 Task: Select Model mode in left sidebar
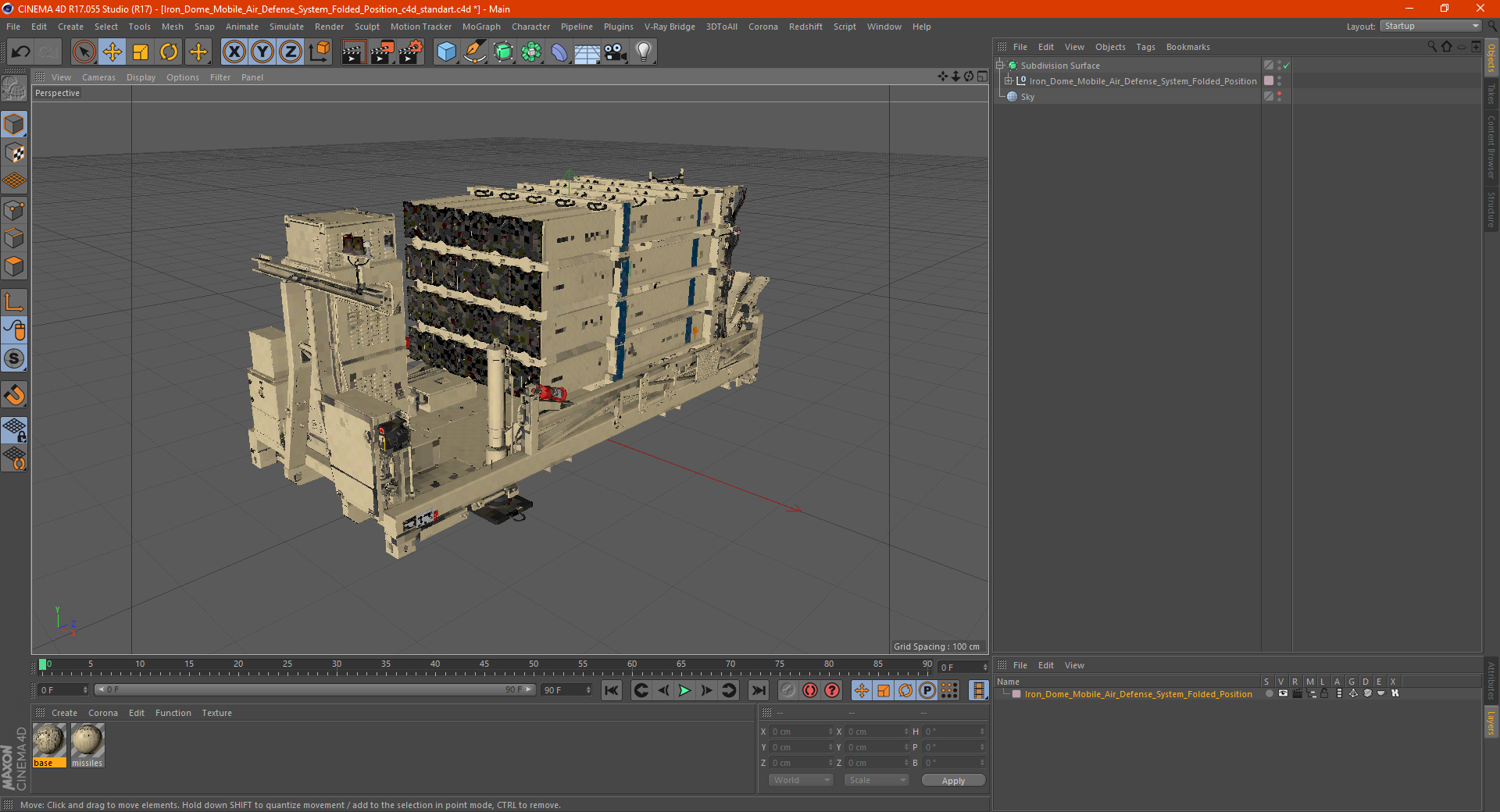pyautogui.click(x=14, y=125)
